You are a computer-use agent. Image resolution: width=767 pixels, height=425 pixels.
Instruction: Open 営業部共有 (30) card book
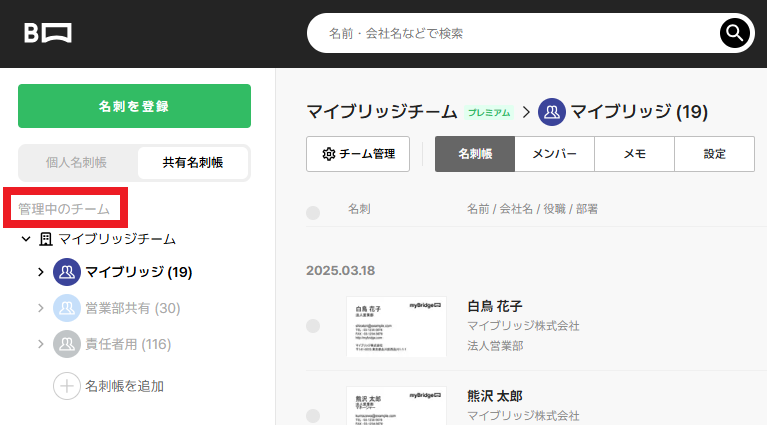133,308
